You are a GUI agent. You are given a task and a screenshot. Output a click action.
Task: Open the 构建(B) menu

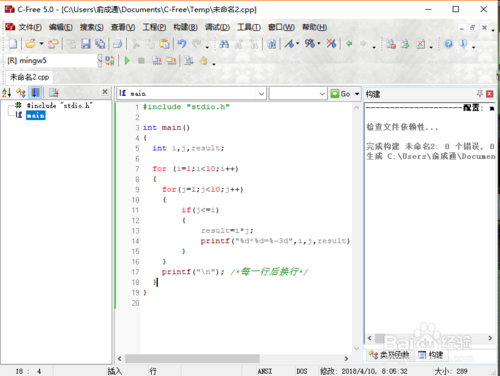pyautogui.click(x=185, y=27)
